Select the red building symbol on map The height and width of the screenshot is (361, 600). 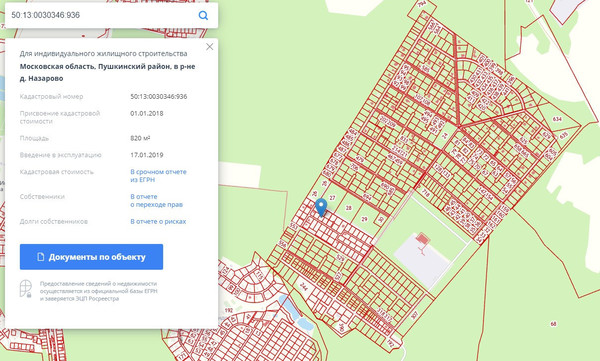click(x=422, y=239)
